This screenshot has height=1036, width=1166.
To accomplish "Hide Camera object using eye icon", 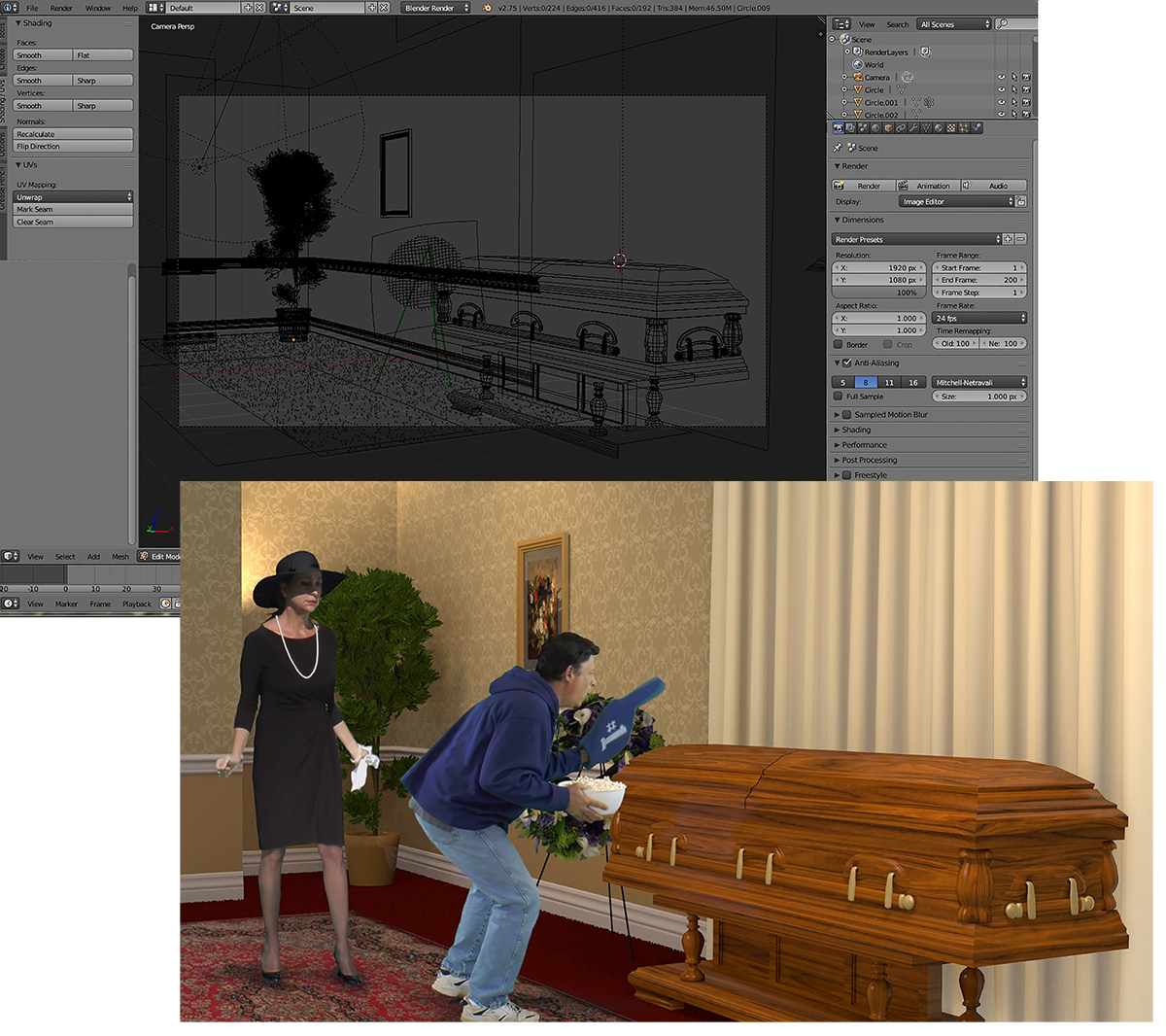I will coord(1001,78).
